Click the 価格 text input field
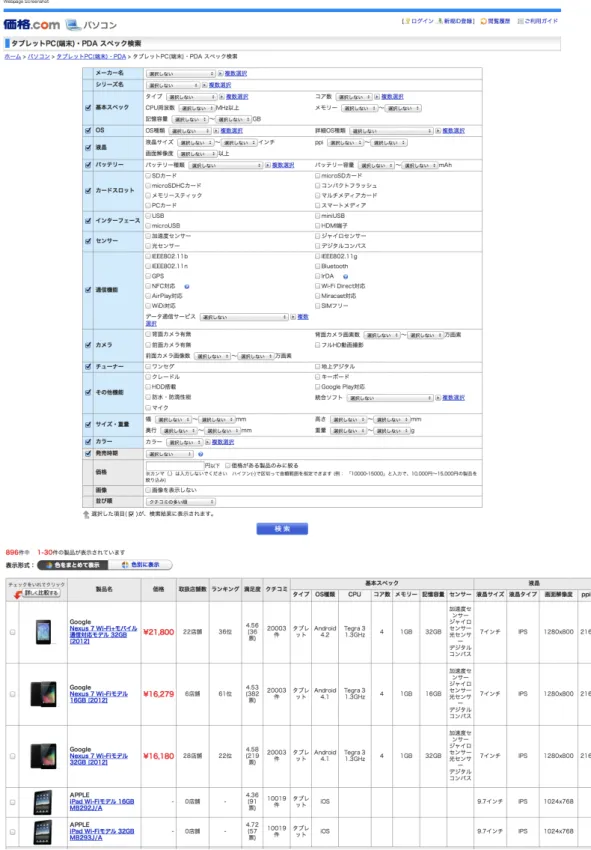The width and height of the screenshot is (591, 850). pos(175,466)
